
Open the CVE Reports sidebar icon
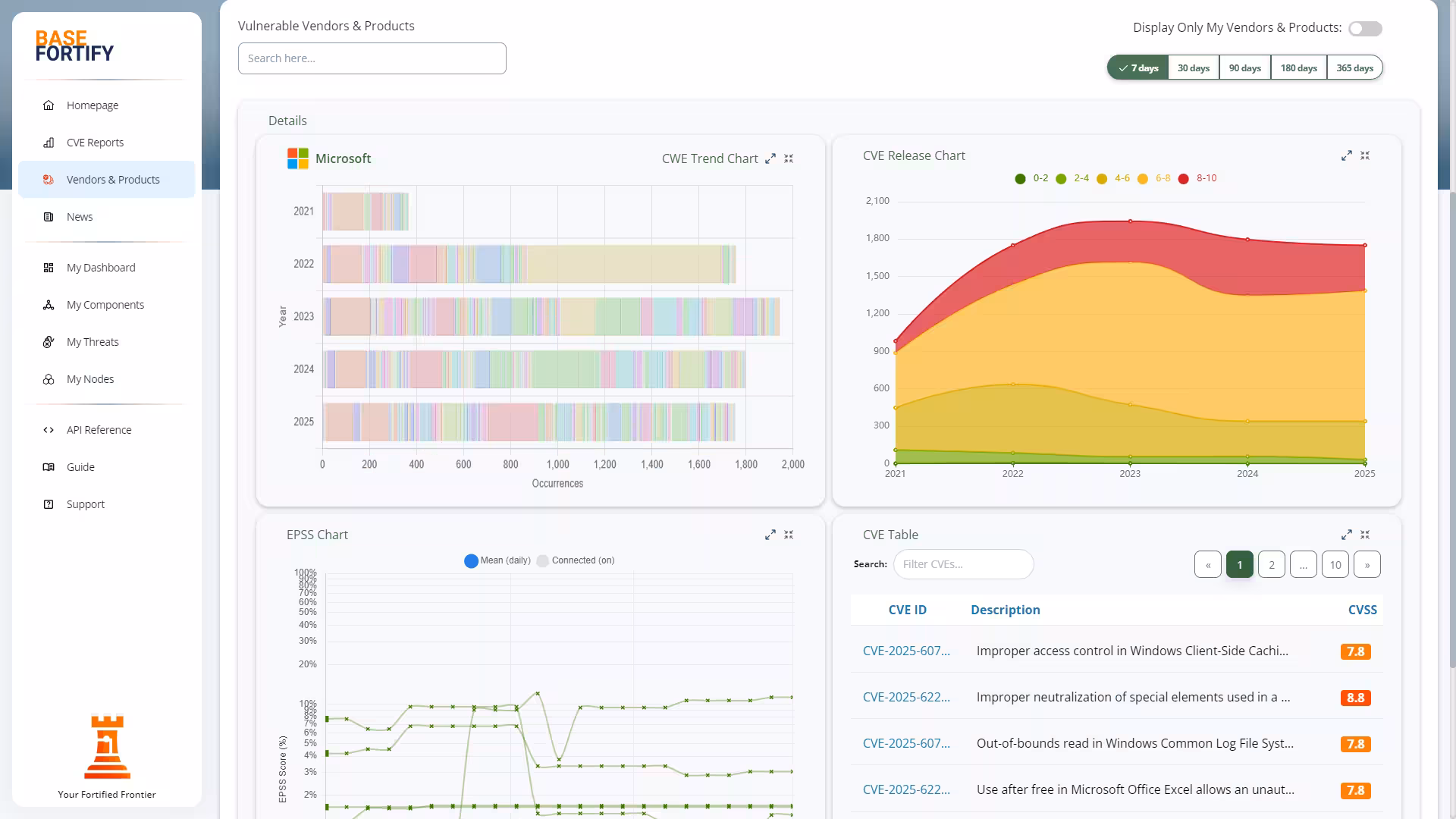[x=49, y=142]
